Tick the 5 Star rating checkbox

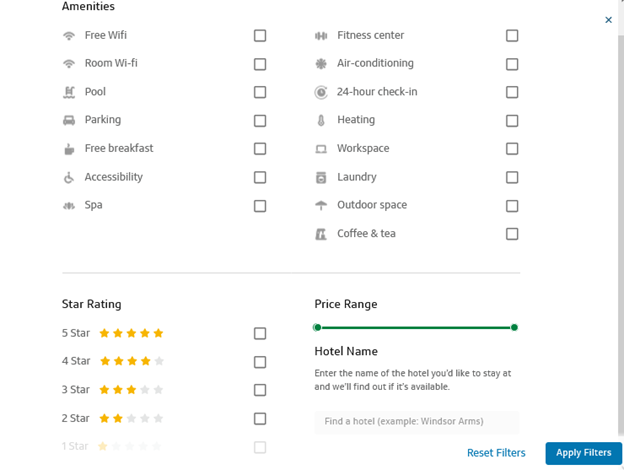coord(260,333)
